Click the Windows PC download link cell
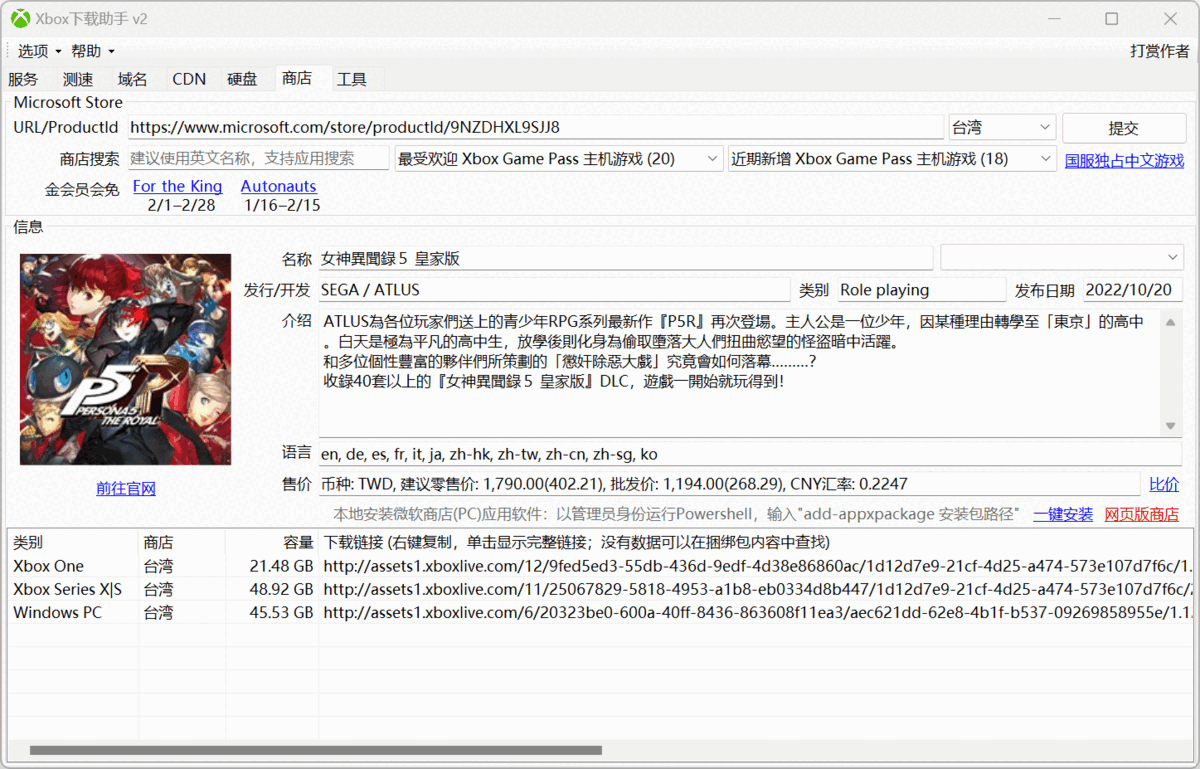The width and height of the screenshot is (1200, 769). (x=757, y=612)
